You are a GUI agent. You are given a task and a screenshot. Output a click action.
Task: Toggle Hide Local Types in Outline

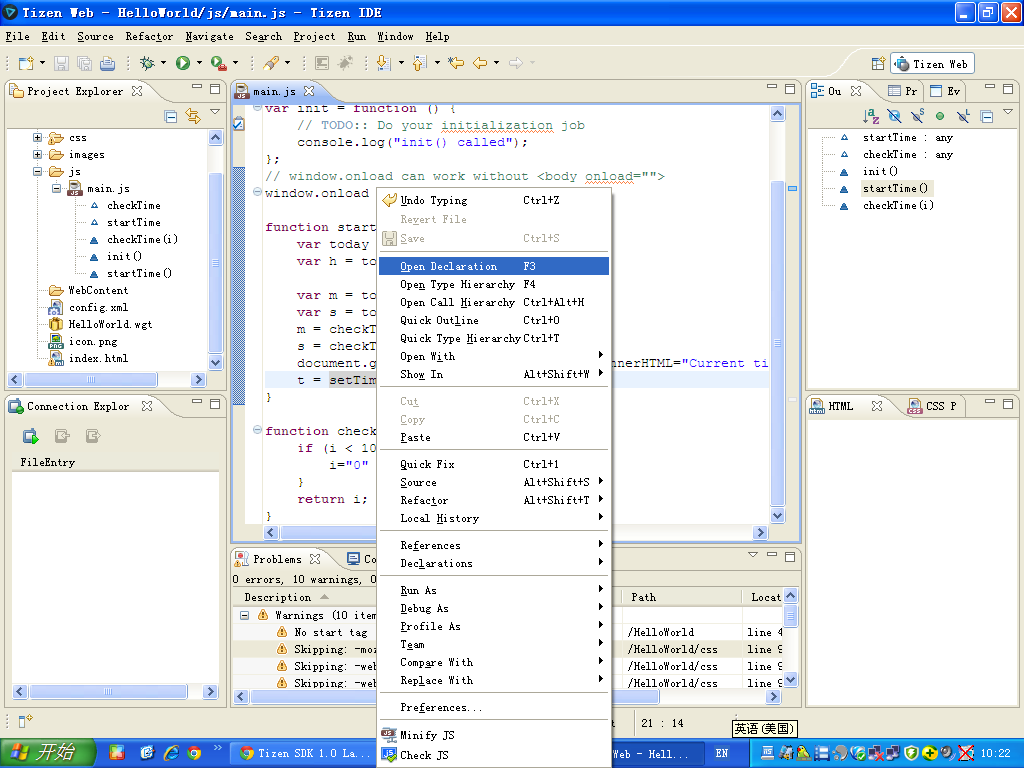point(963,116)
